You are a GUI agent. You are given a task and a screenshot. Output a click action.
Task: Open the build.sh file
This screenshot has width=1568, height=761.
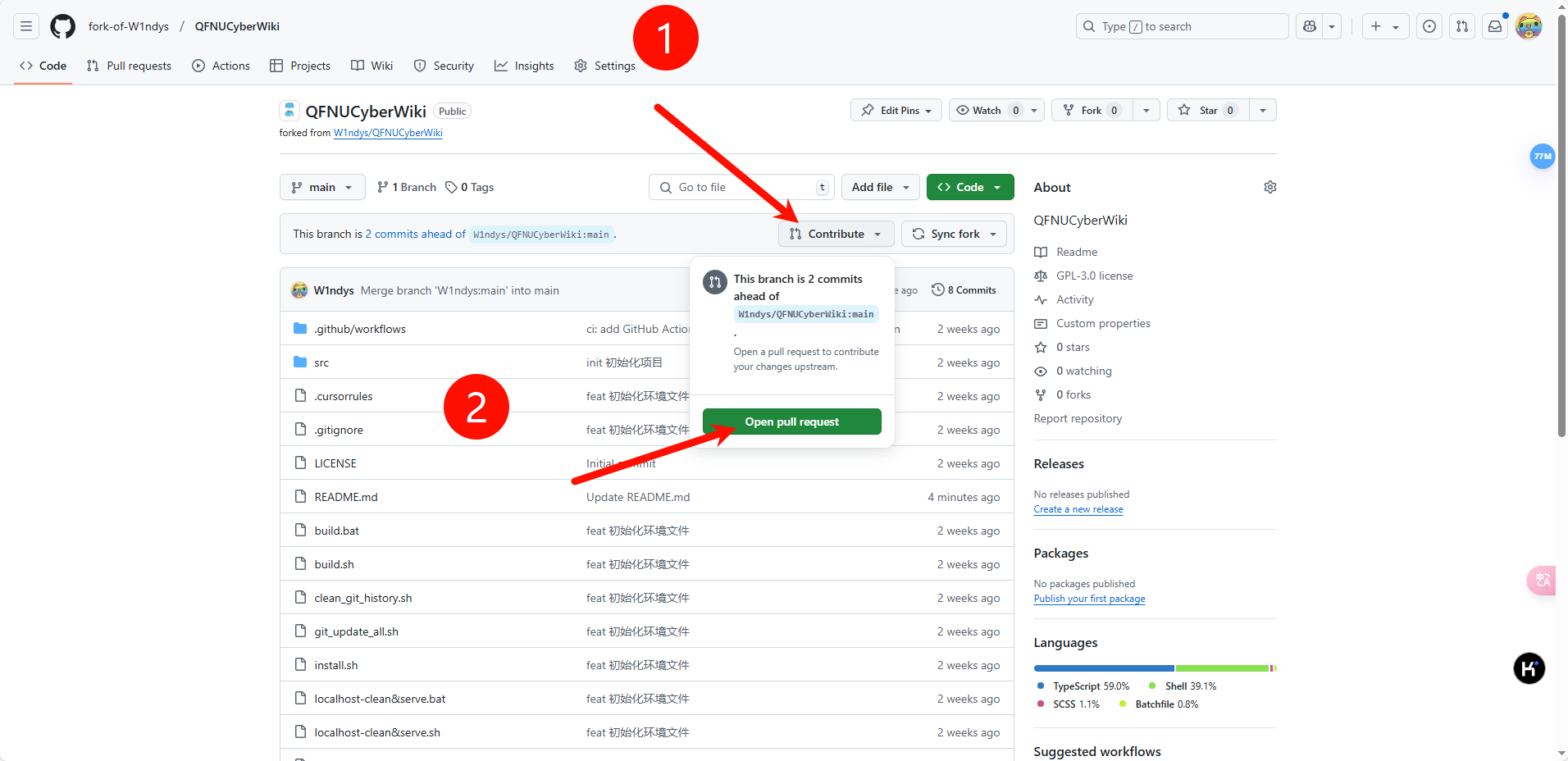tap(335, 564)
